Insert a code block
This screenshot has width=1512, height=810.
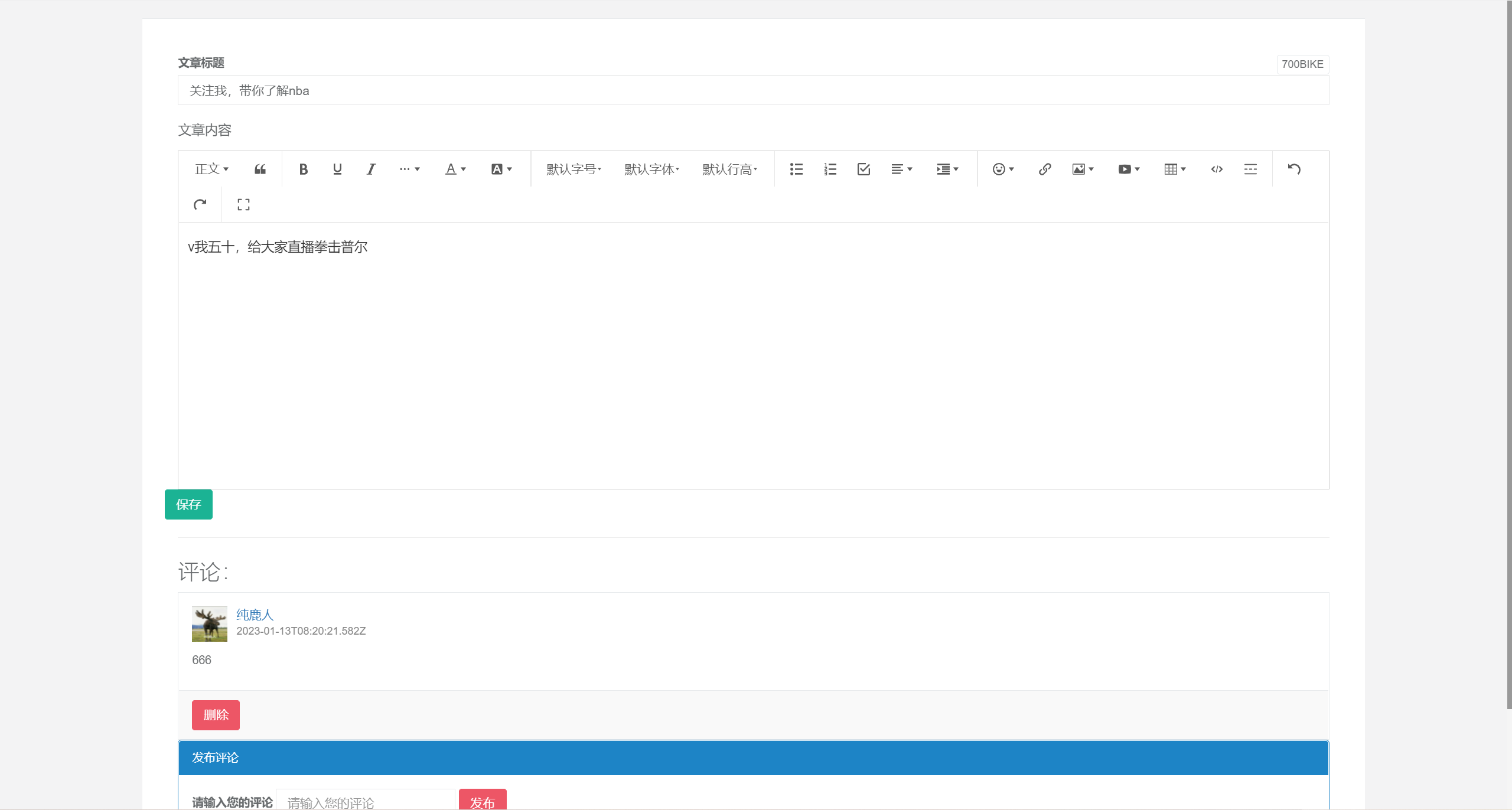coord(1216,169)
